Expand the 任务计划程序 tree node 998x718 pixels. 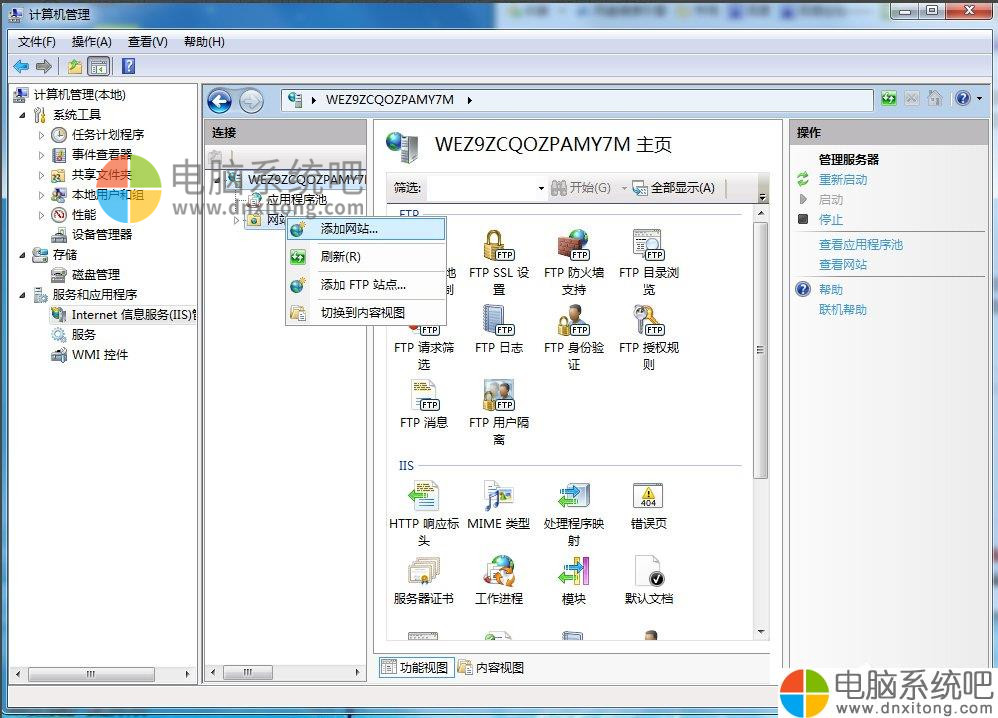pyautogui.click(x=41, y=135)
